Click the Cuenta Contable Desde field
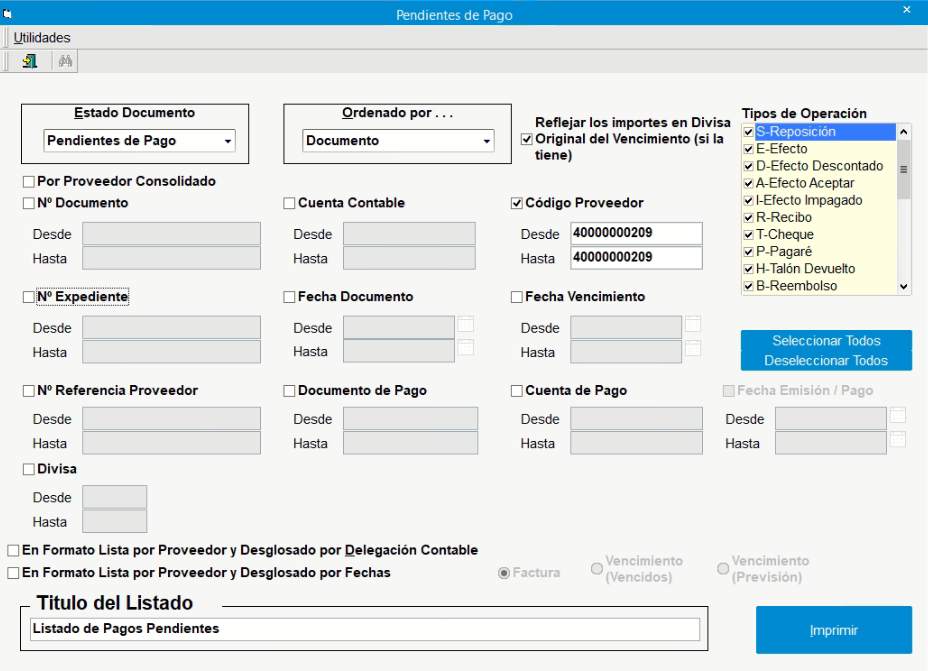 pos(409,234)
